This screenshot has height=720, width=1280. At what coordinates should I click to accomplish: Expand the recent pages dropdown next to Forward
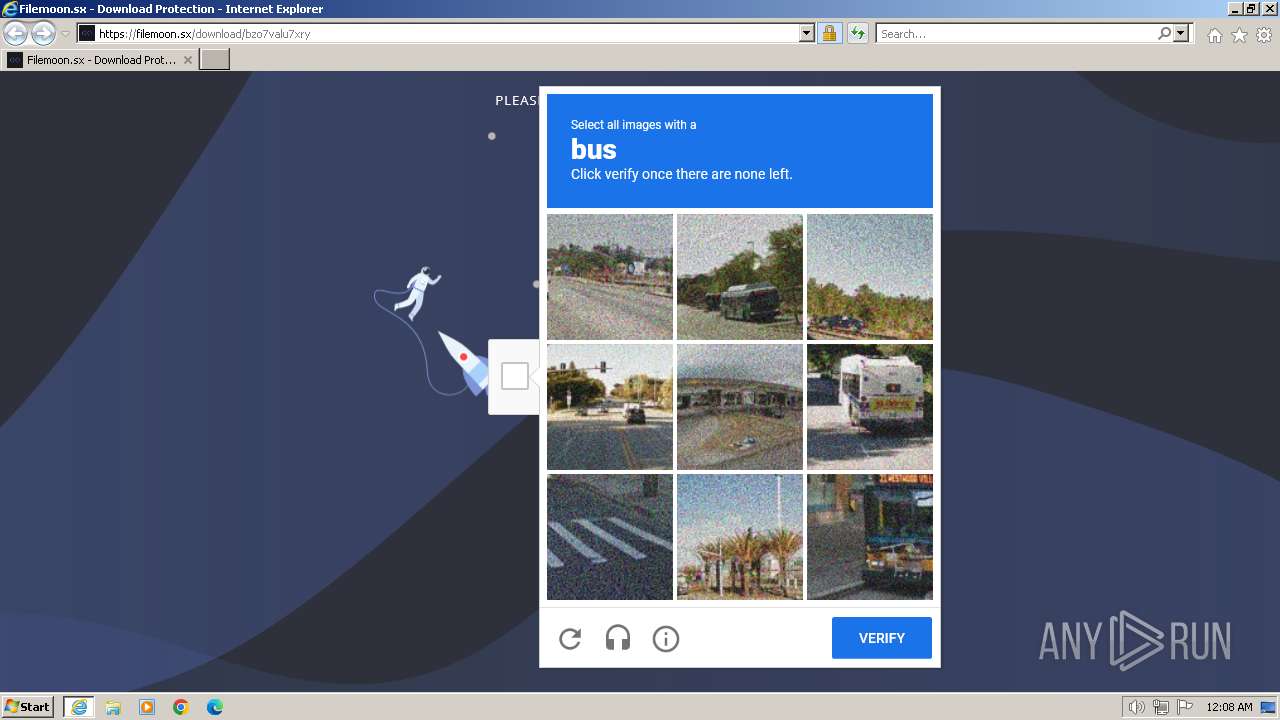pos(66,33)
